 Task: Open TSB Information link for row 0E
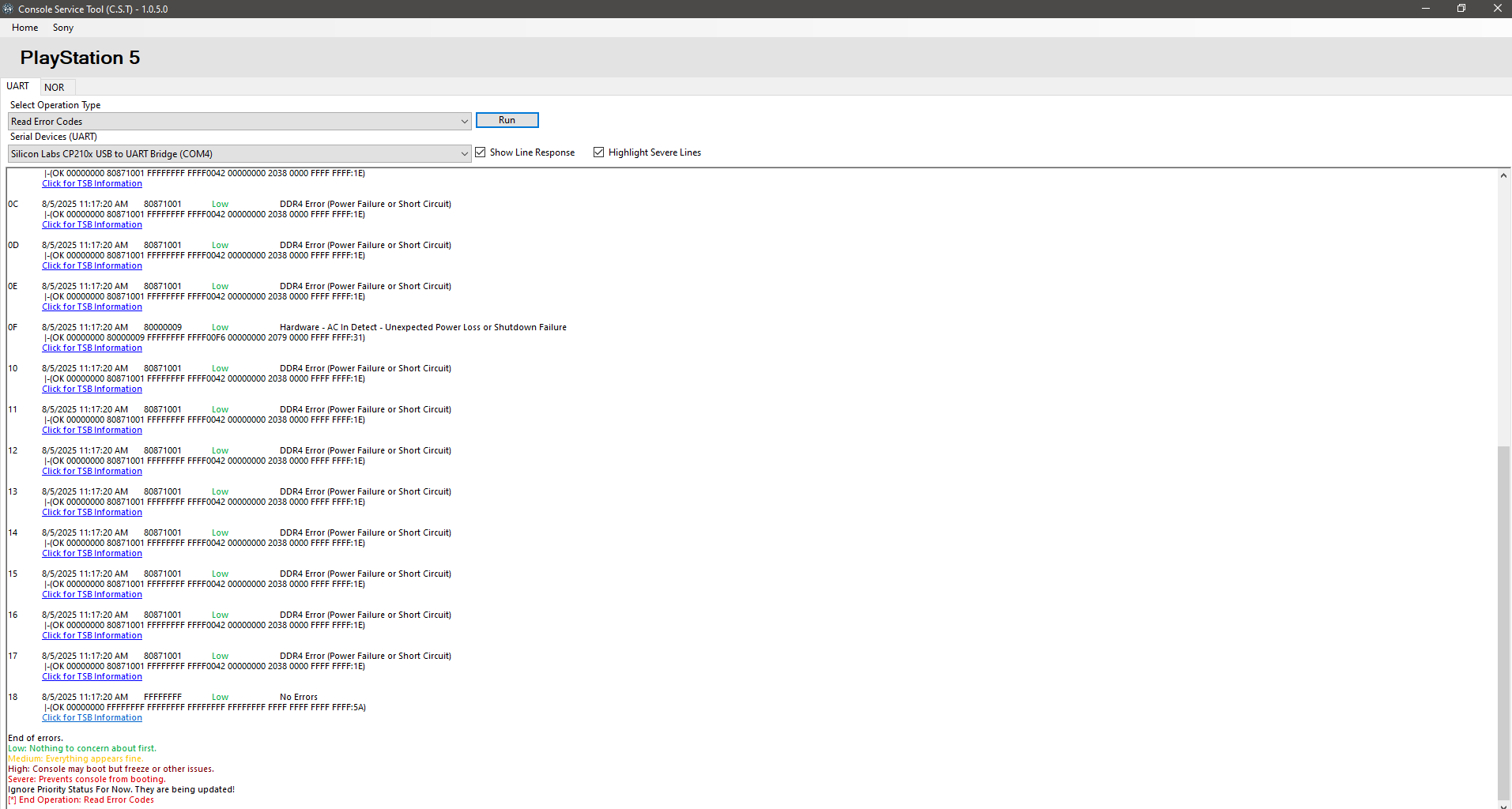[x=92, y=307]
